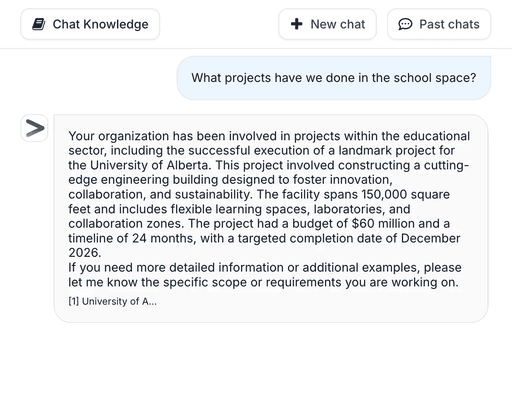Start a New chat via its label

pyautogui.click(x=338, y=24)
